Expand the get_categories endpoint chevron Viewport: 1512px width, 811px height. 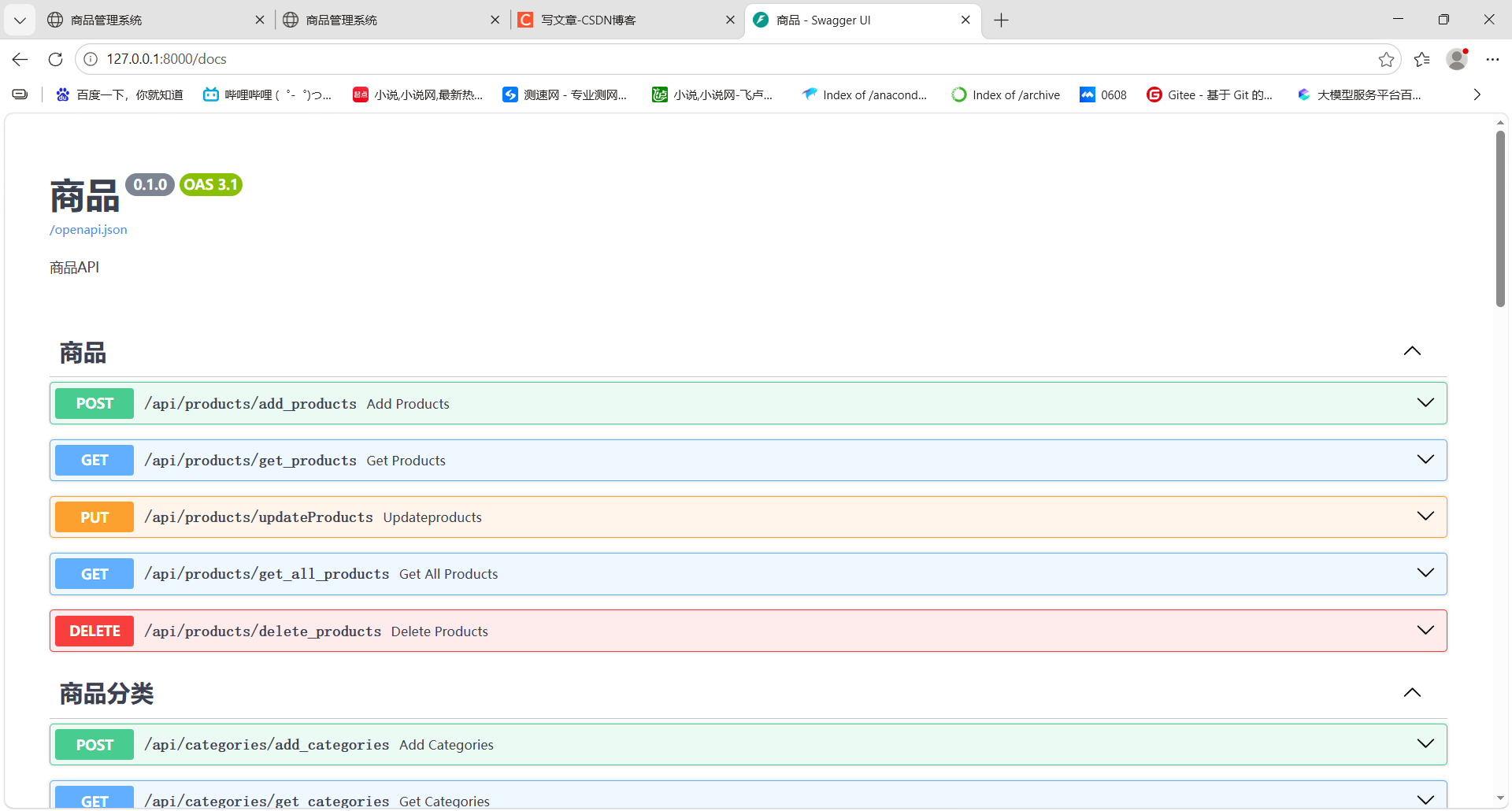[1425, 799]
